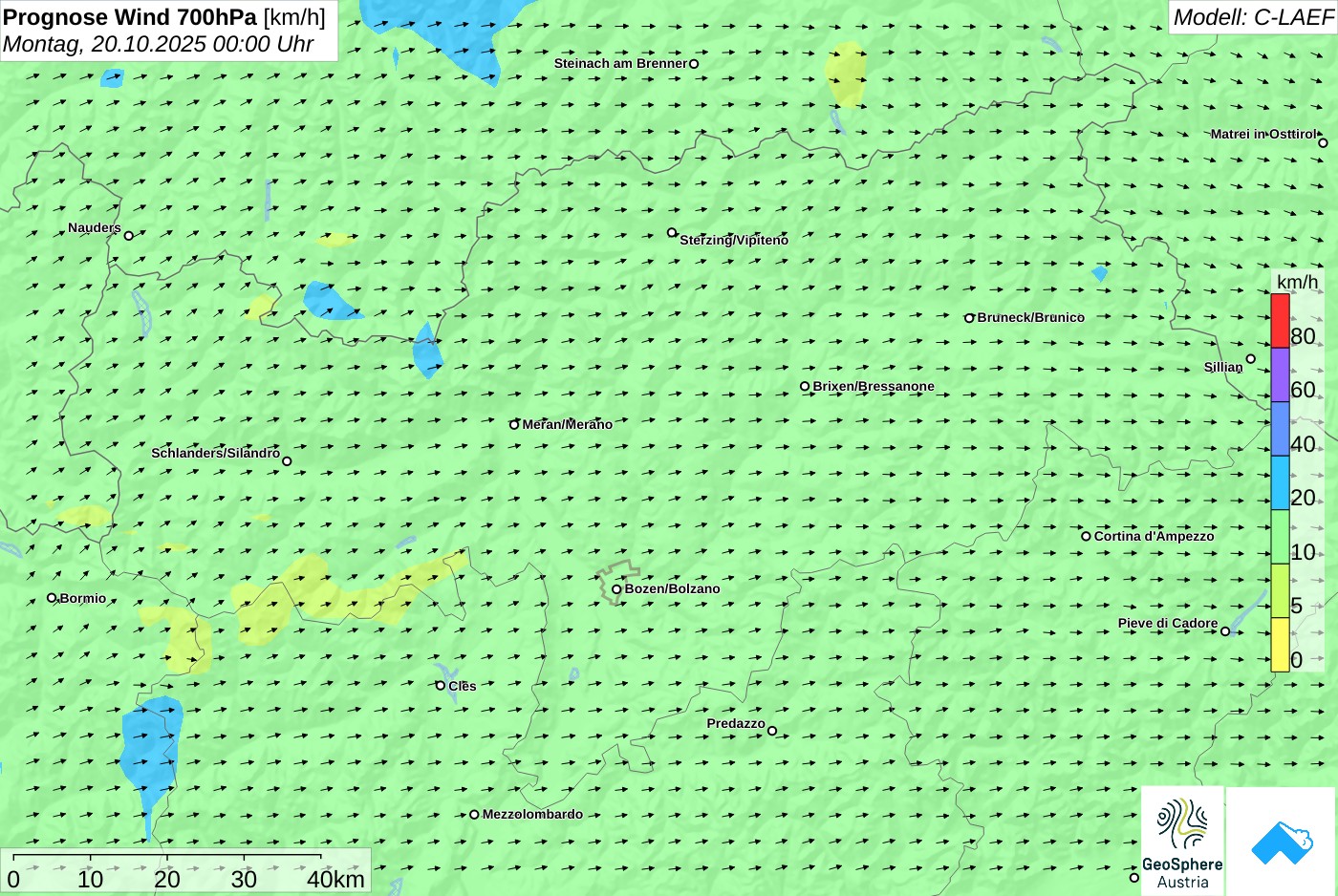Click the Cles location marker circle
Screen dimensions: 1338x896
pyautogui.click(x=441, y=685)
